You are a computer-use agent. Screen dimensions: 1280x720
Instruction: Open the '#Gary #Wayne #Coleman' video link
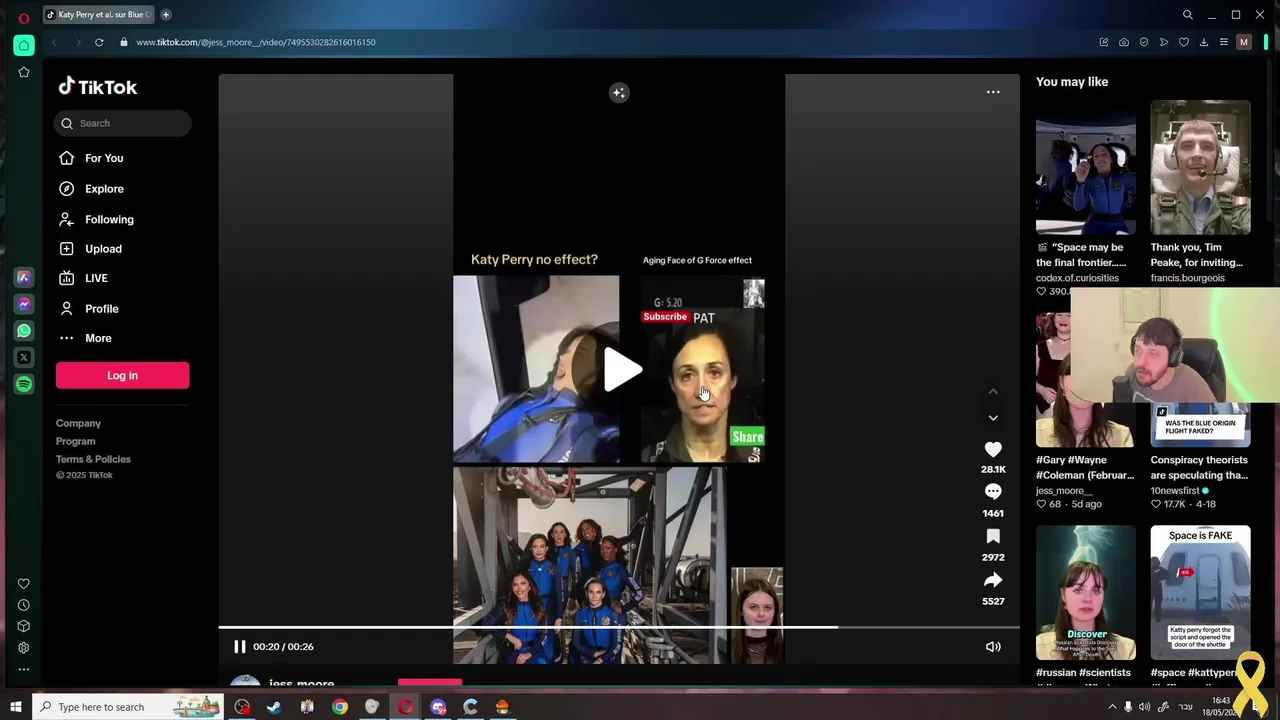point(1085,467)
